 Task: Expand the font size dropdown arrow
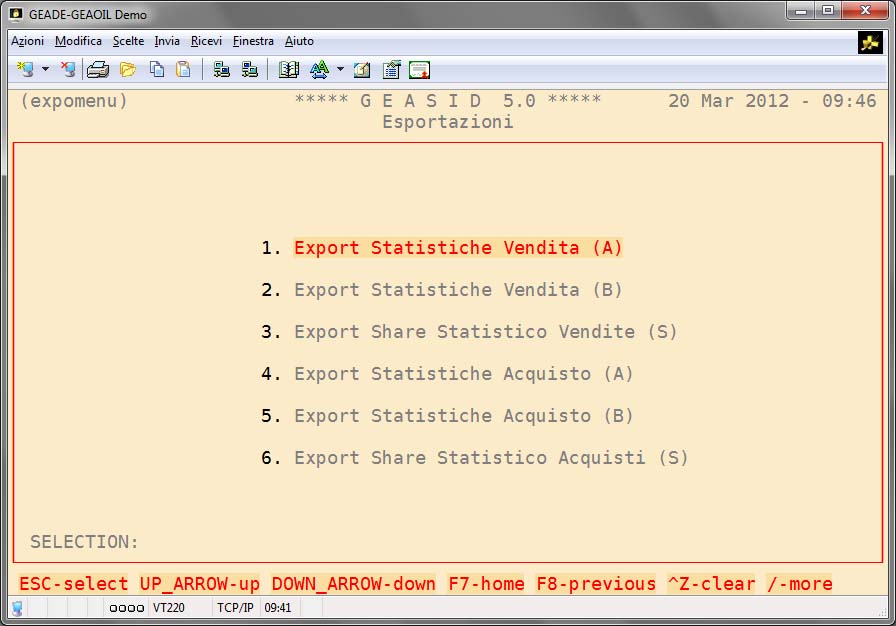[x=340, y=69]
